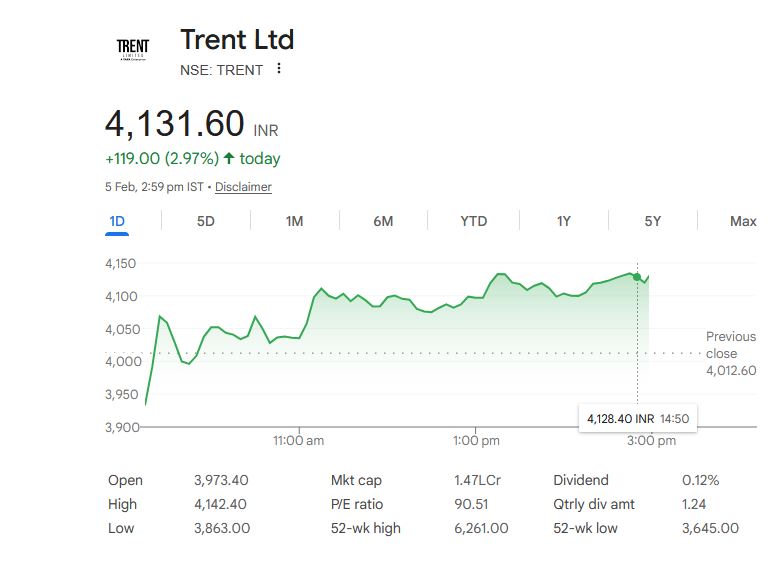Open the 1Y chart tab
Screen dimensions: 772x576
coord(563,221)
